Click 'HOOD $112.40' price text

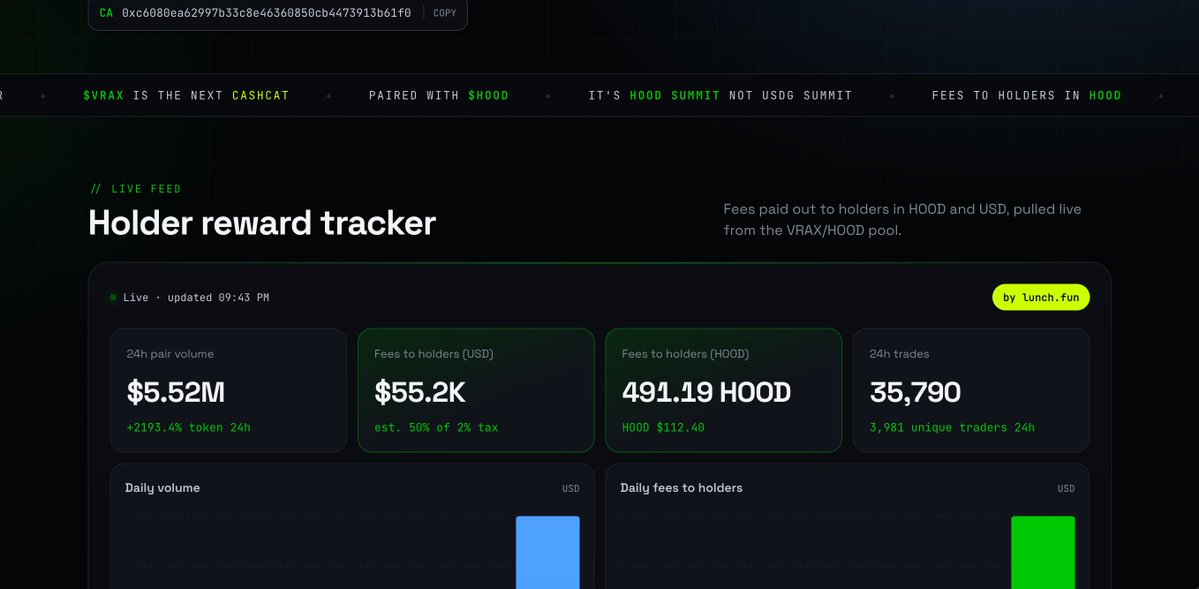(x=663, y=428)
